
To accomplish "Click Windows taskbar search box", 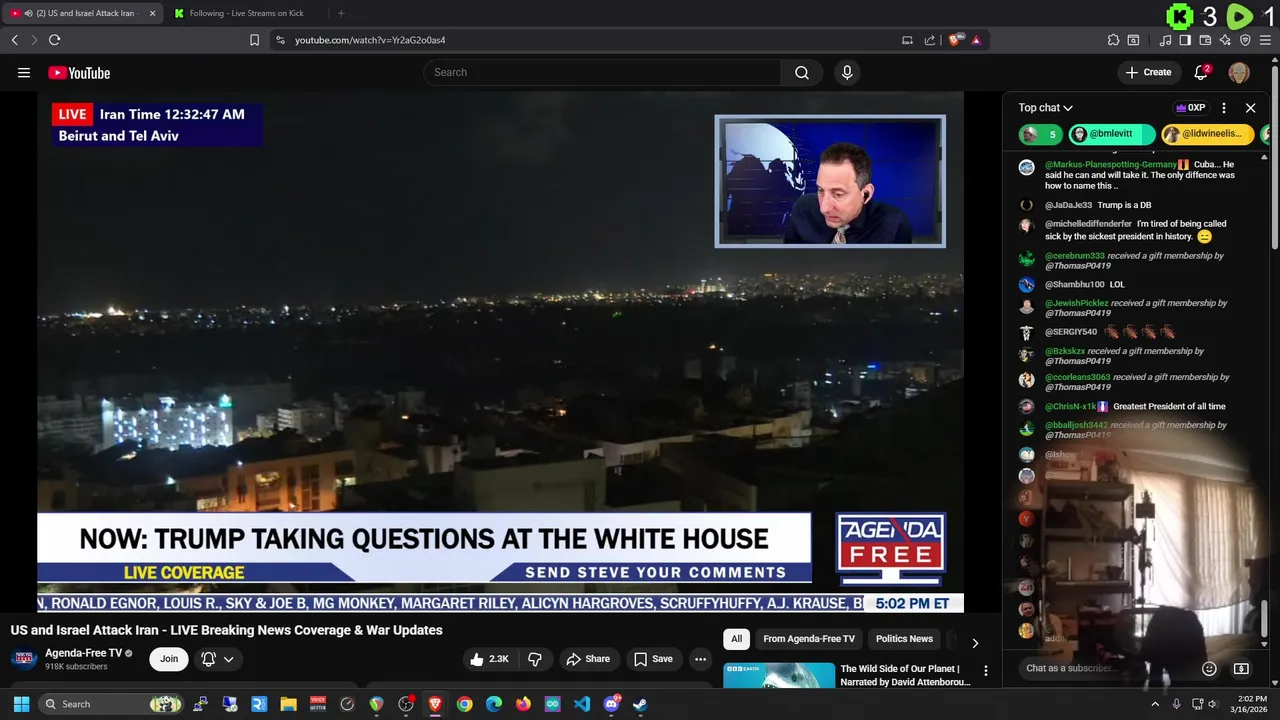I will (x=112, y=704).
